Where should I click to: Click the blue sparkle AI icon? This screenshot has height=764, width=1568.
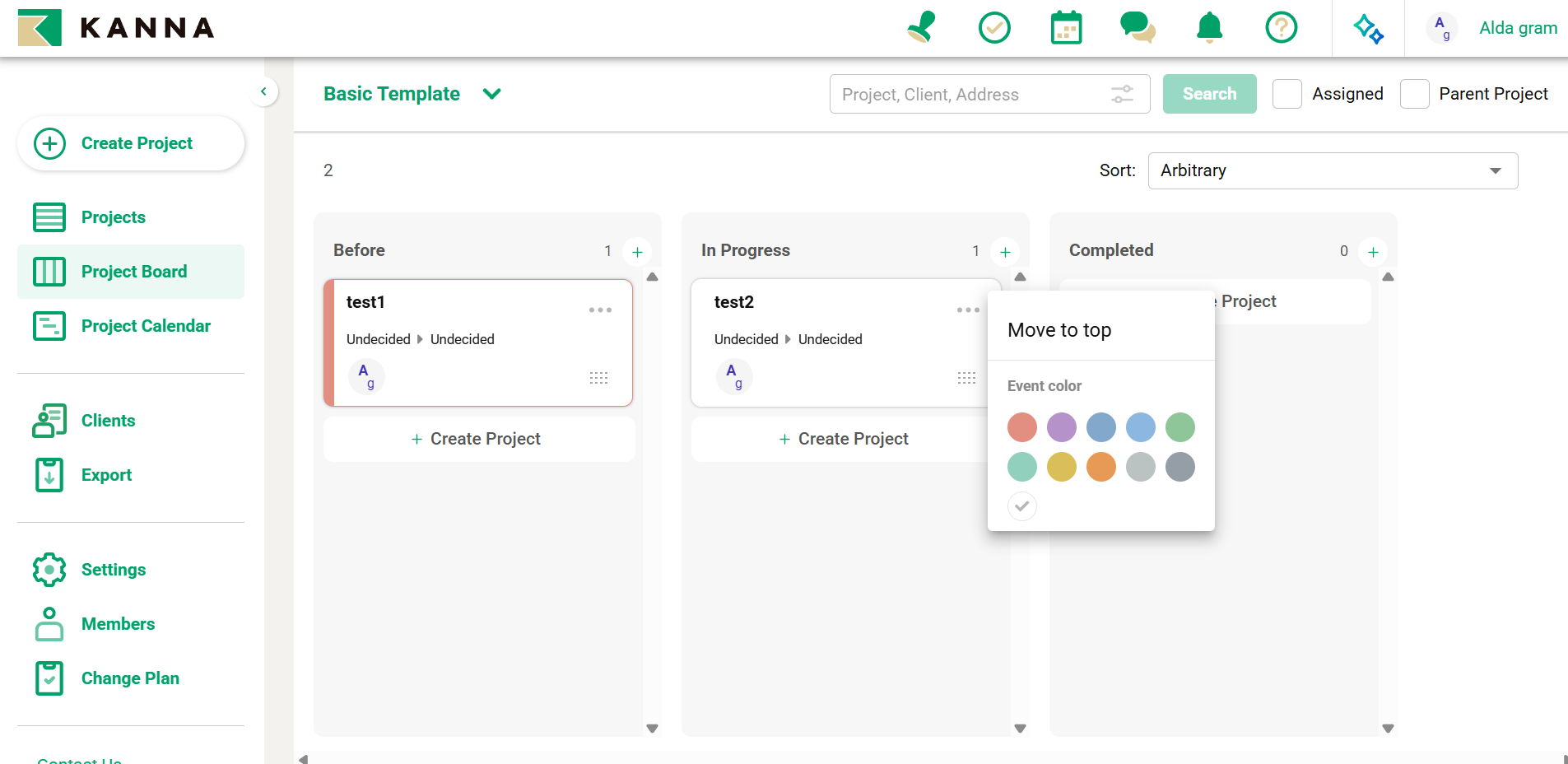(x=1368, y=29)
